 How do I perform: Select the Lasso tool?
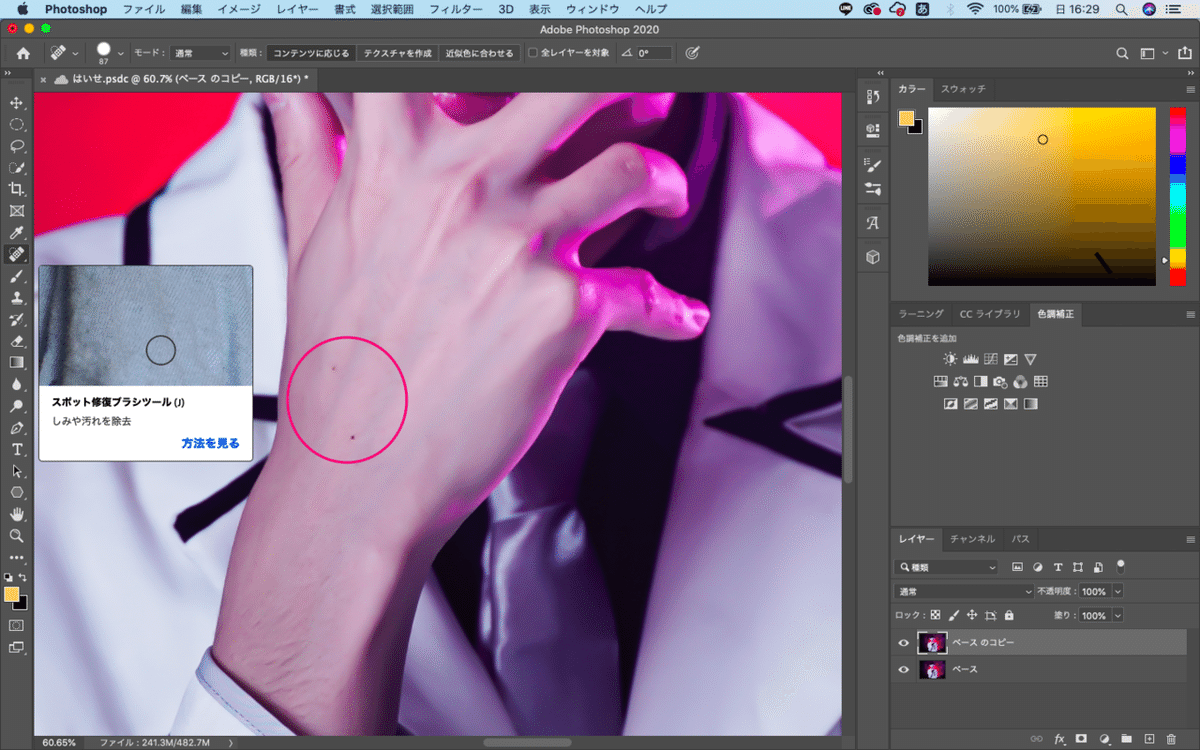coord(16,146)
